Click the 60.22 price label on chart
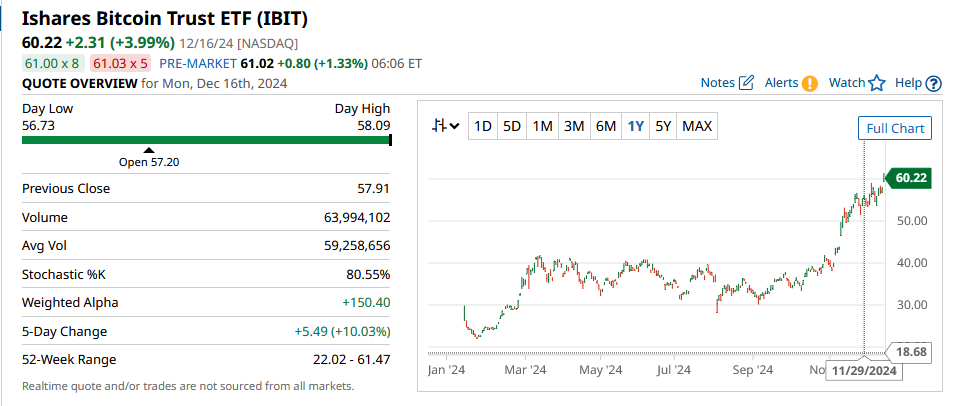 911,178
